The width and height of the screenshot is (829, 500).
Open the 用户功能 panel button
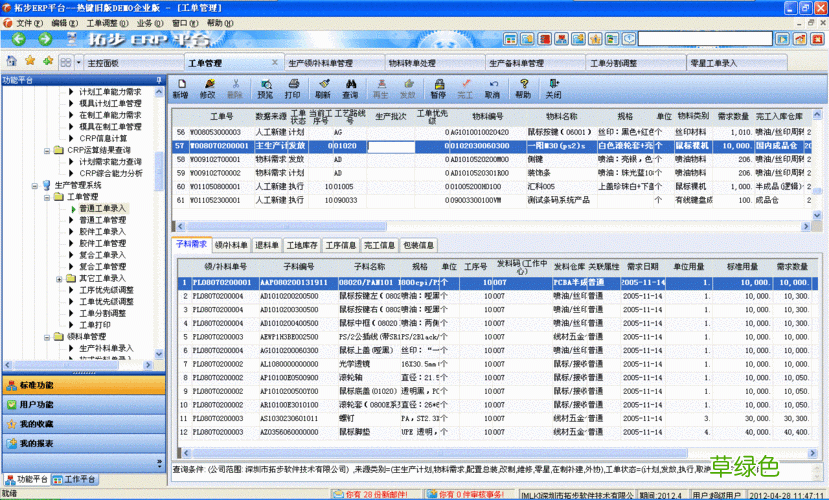tap(38, 405)
